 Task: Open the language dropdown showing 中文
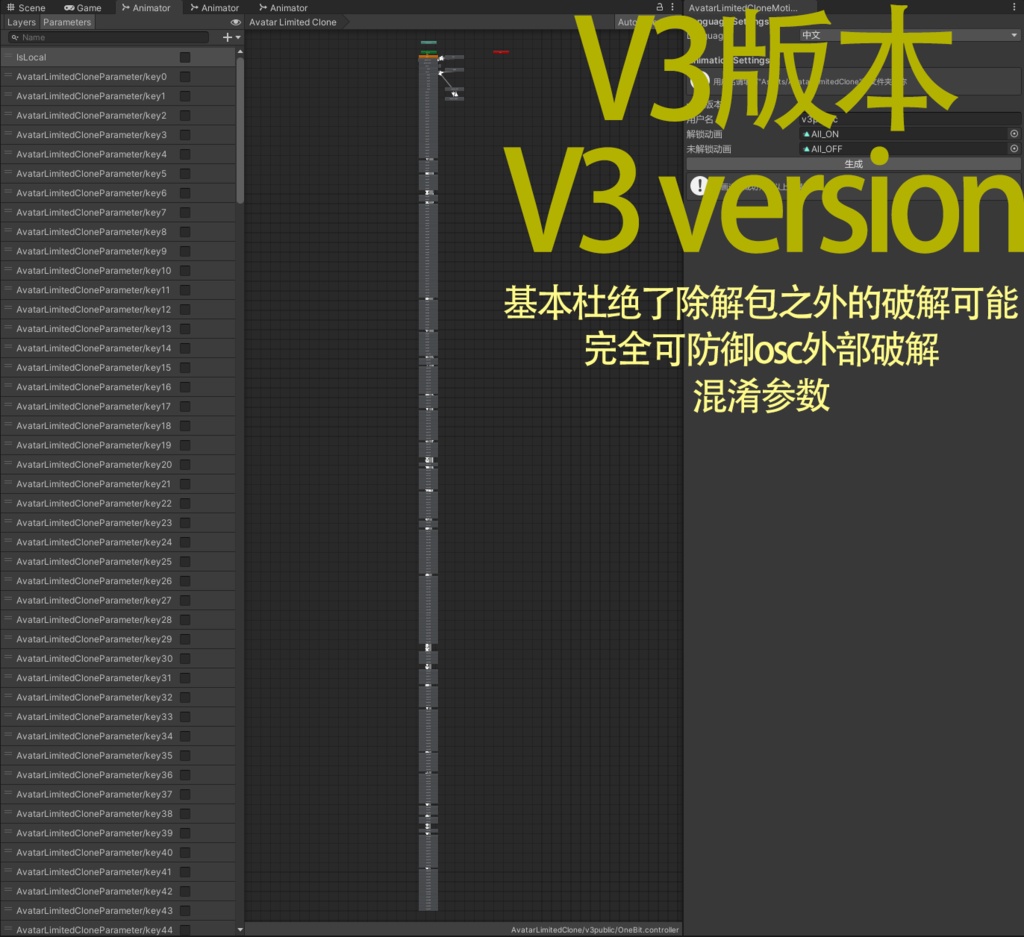910,35
